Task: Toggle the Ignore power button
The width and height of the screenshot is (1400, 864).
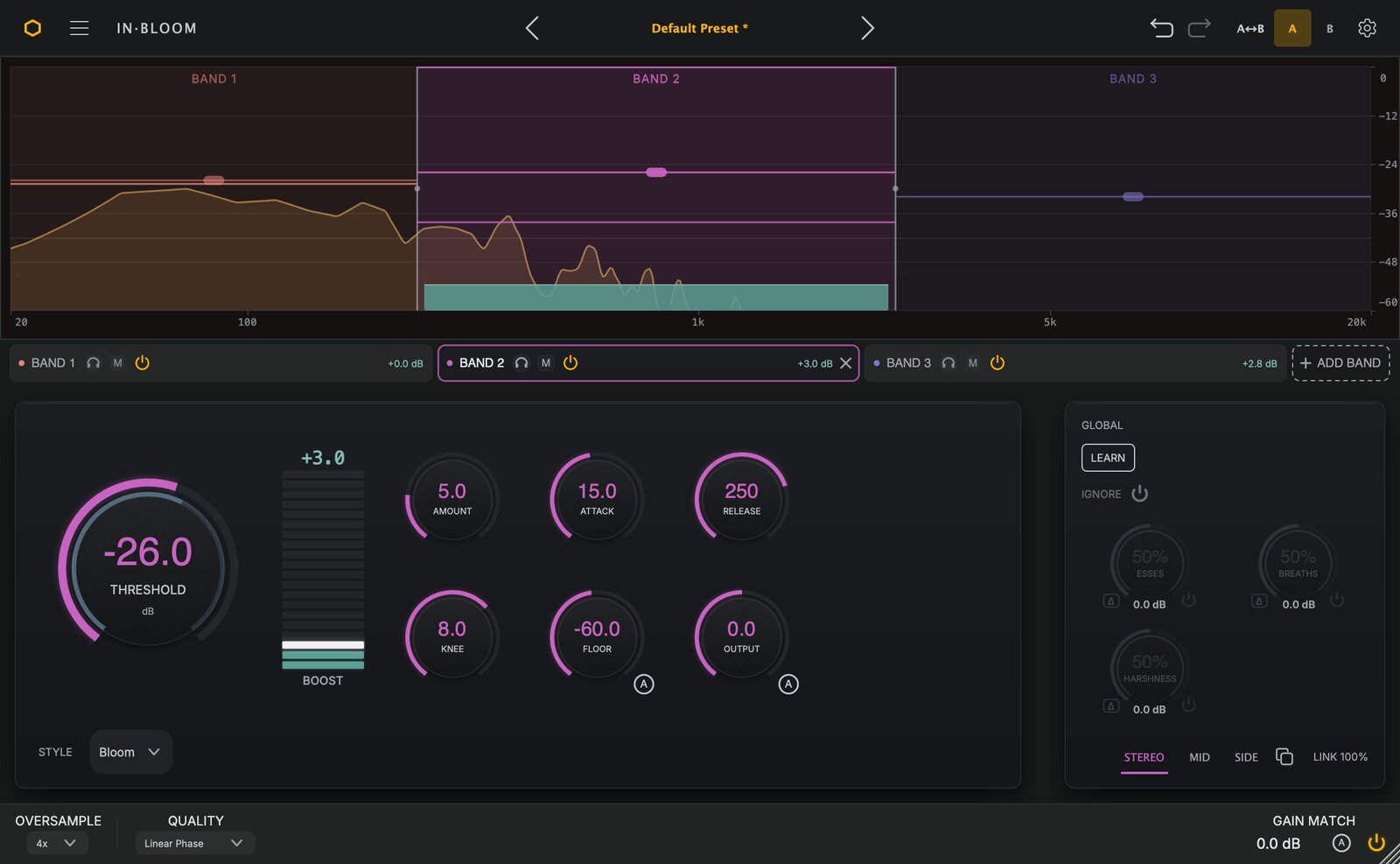Action: coord(1139,494)
